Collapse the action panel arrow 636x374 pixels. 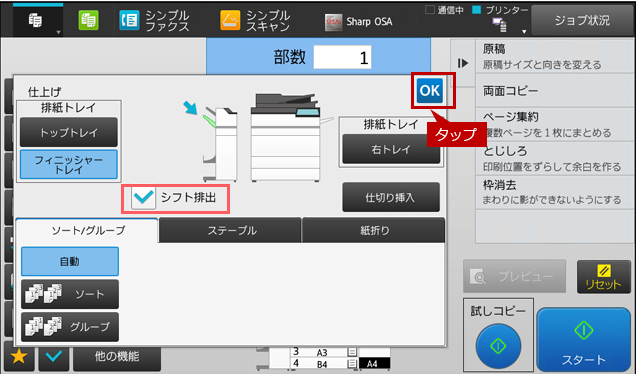(463, 63)
